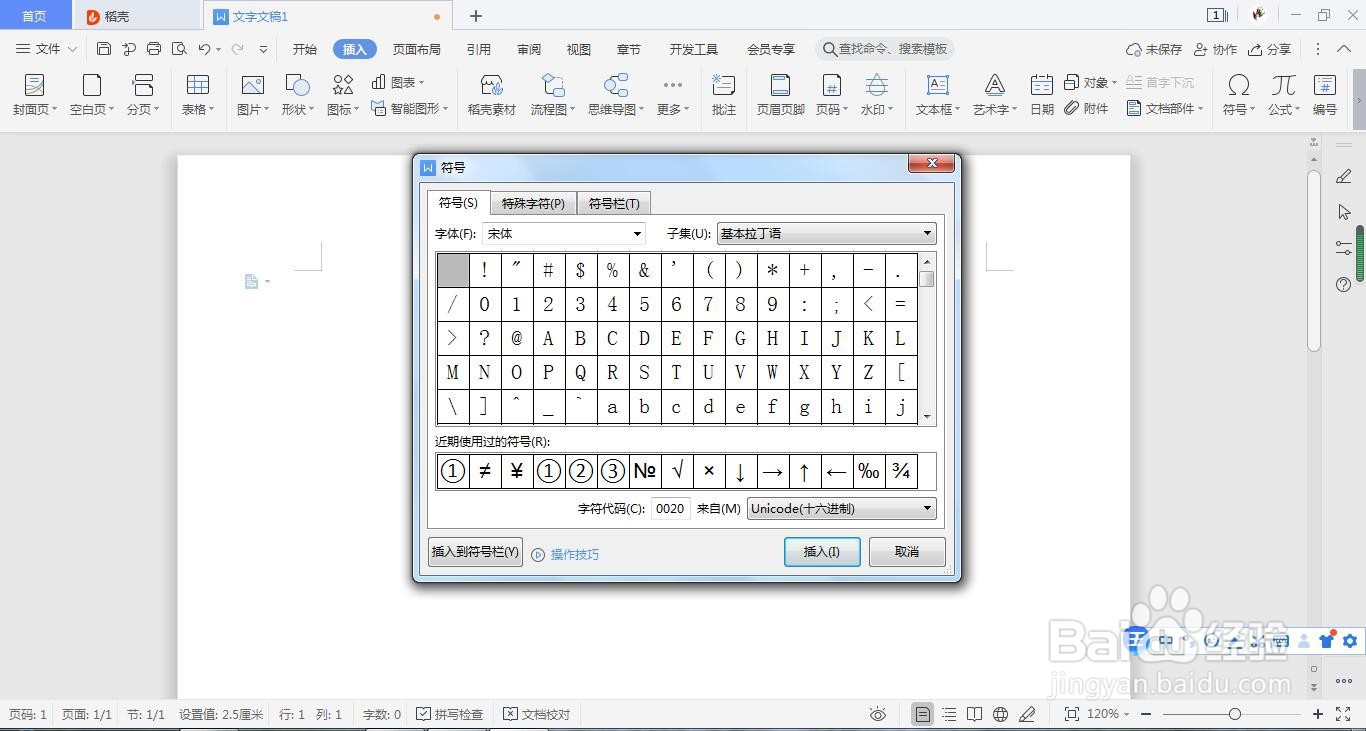Click the 插入(I) button to insert symbol

(x=820, y=551)
